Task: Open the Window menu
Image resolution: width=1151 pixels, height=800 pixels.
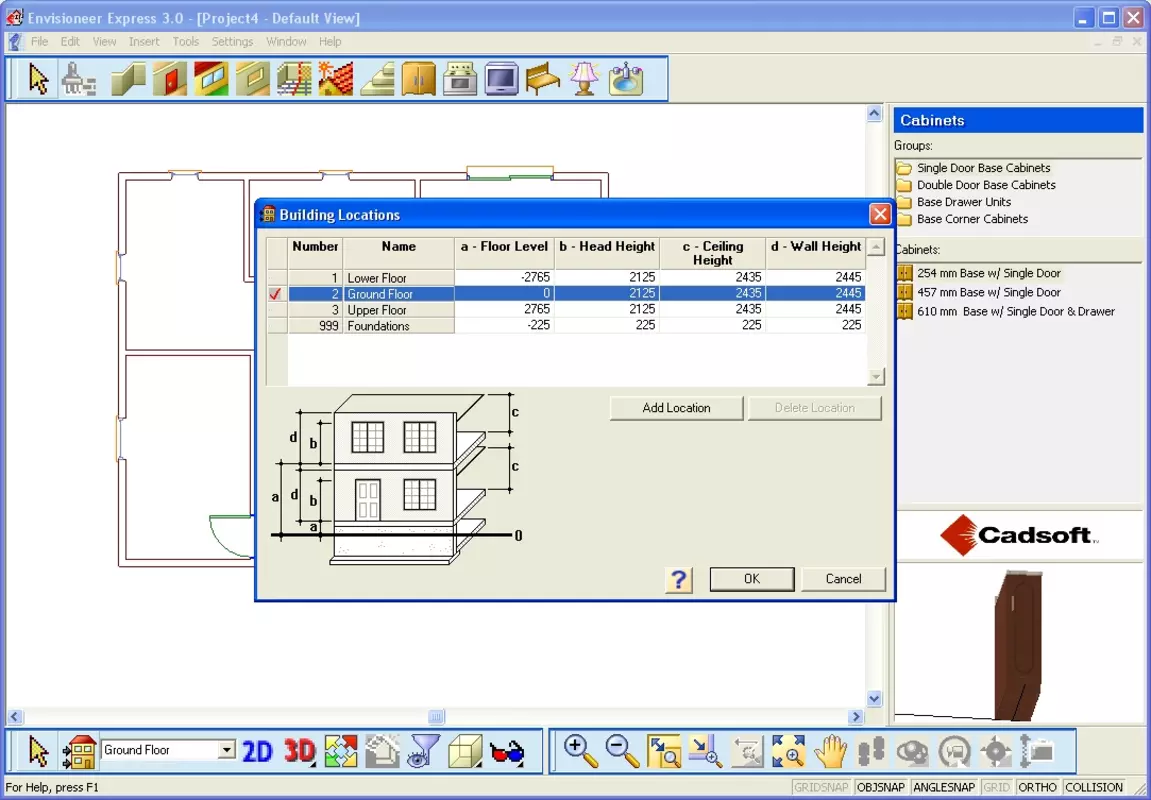Action: (286, 42)
